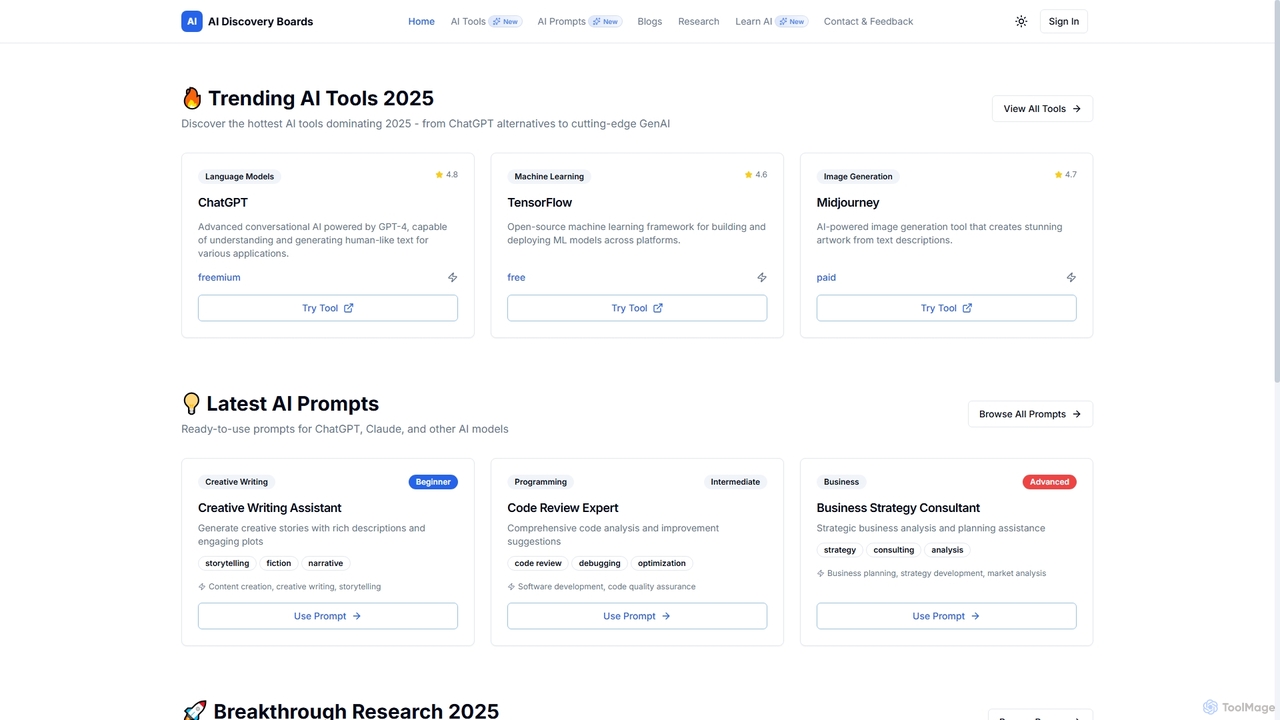Image resolution: width=1280 pixels, height=720 pixels.
Task: Open the AI Prompts nav item
Action: (x=580, y=21)
